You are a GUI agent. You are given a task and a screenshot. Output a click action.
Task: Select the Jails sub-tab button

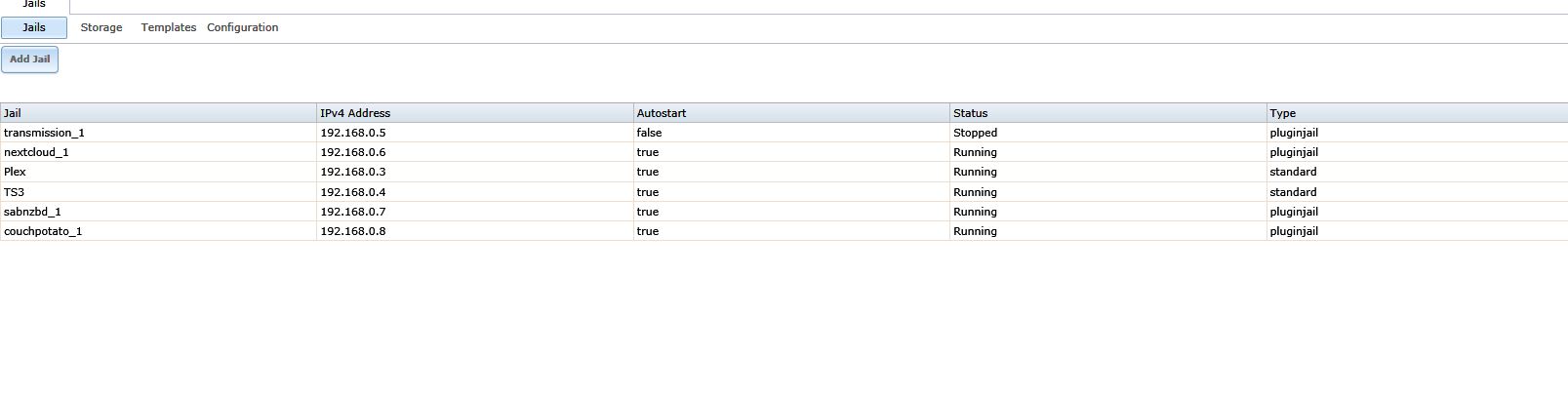coord(34,27)
